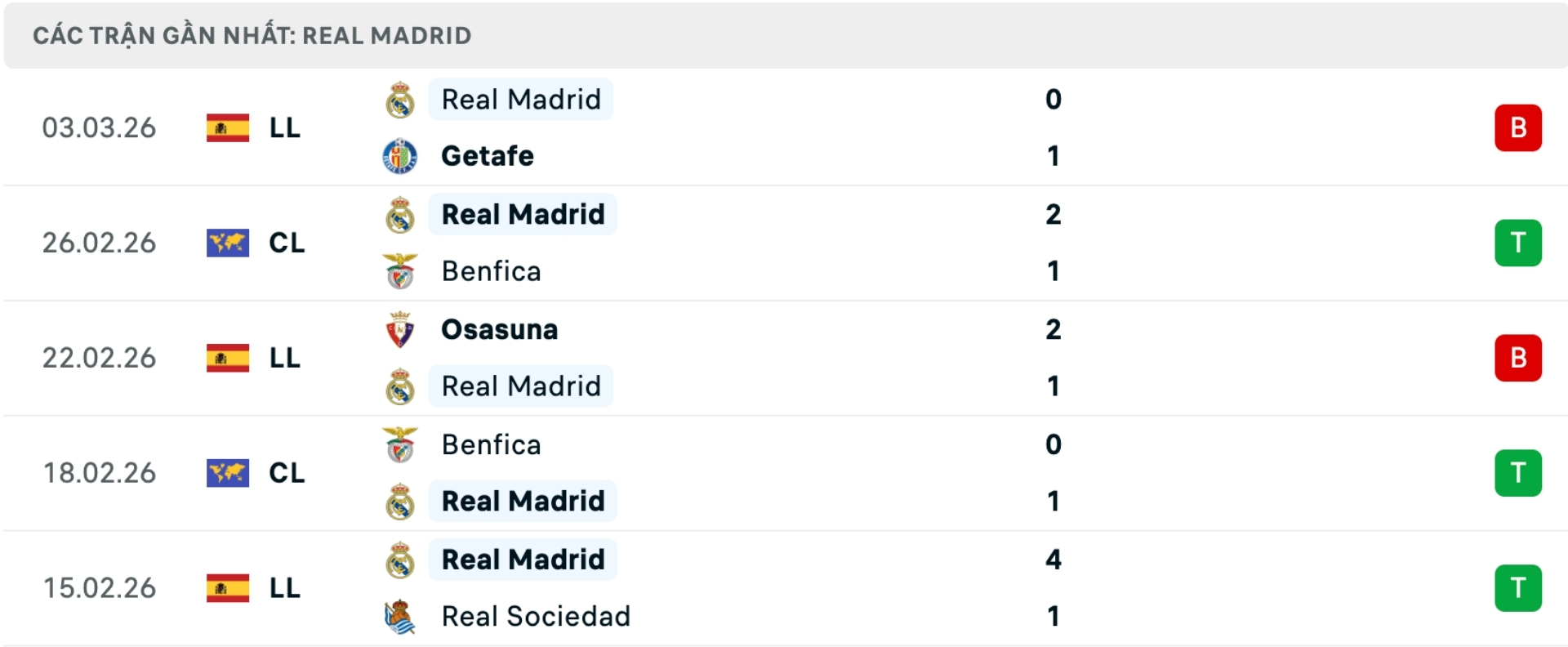Open the Real Madrid team page link
1568x647 pixels.
pos(520,100)
